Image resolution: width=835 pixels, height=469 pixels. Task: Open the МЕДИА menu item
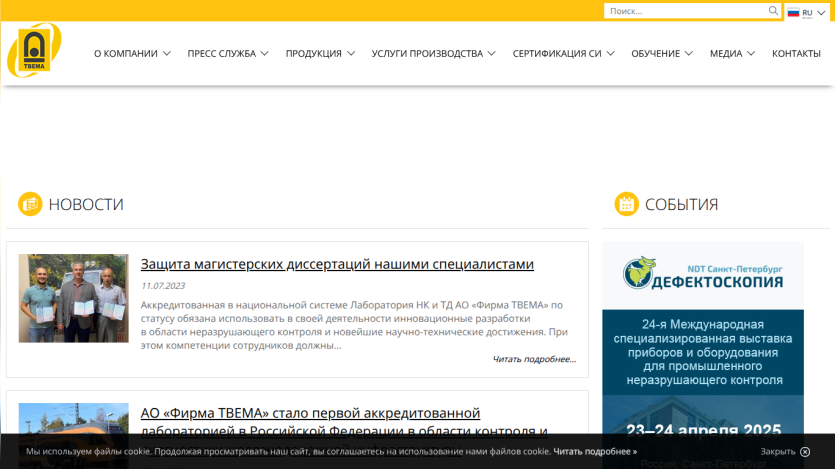click(726, 53)
